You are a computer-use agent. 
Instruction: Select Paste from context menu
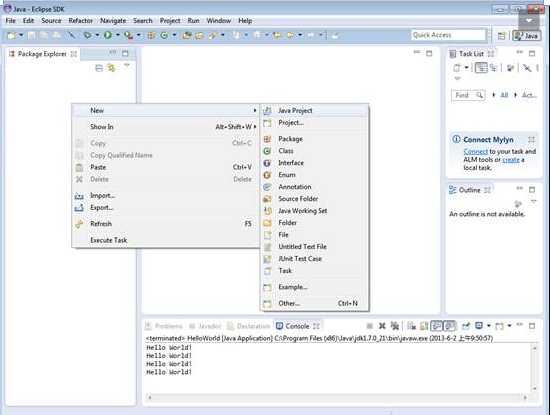(x=166, y=167)
